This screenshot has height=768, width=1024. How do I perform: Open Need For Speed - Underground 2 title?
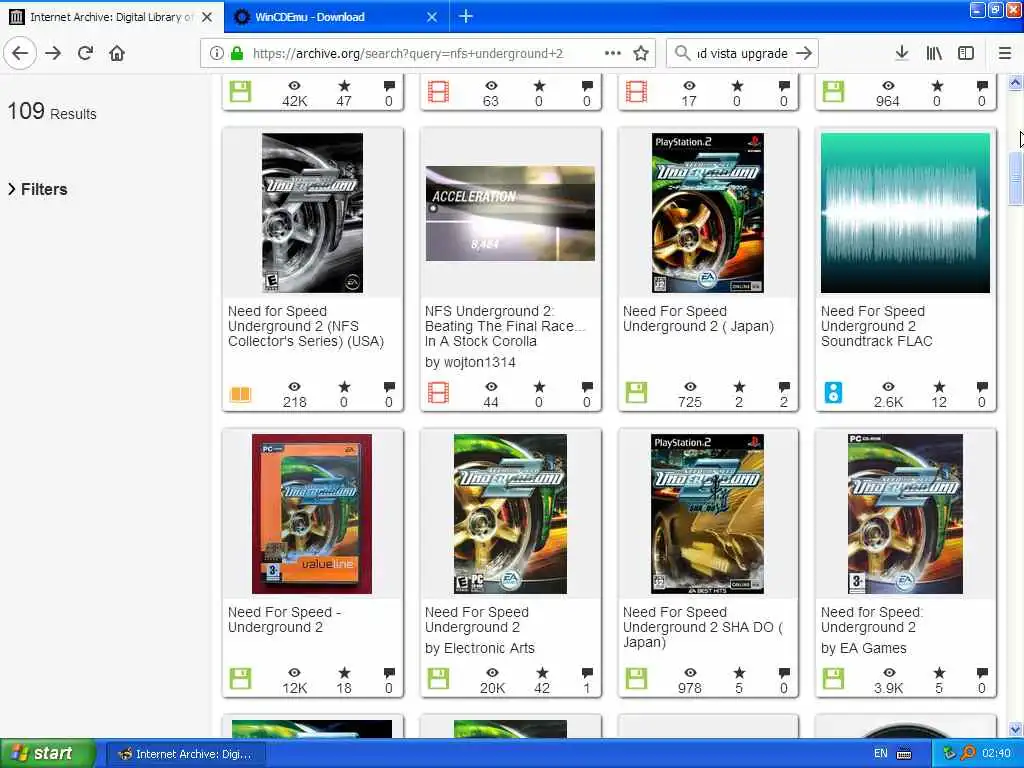click(x=284, y=620)
